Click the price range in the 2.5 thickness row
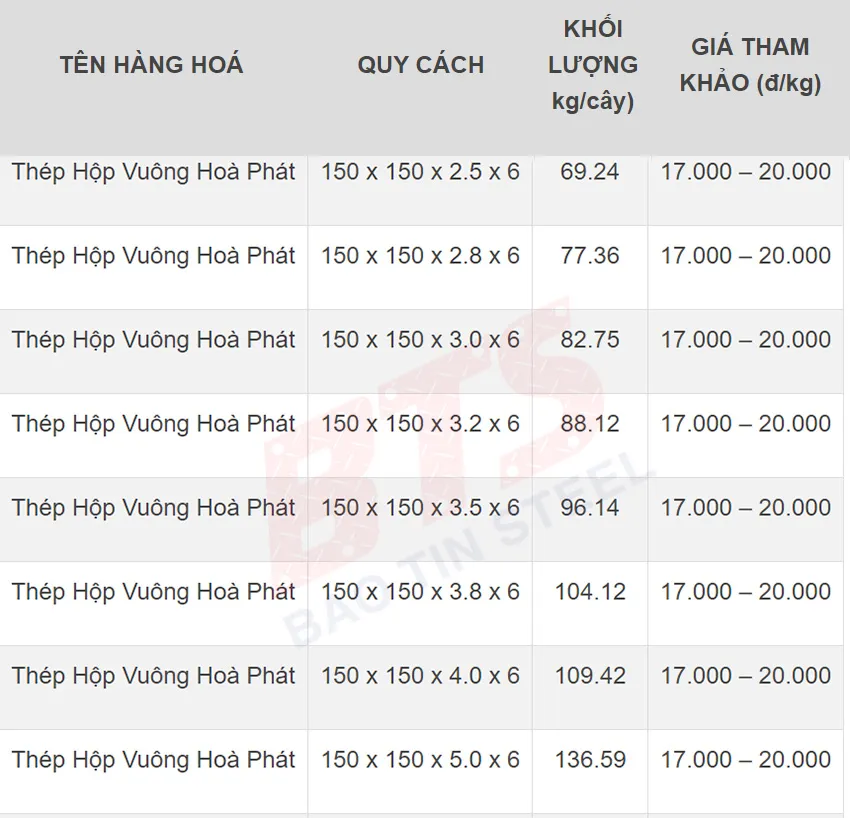This screenshot has height=818, width=850. [x=745, y=172]
